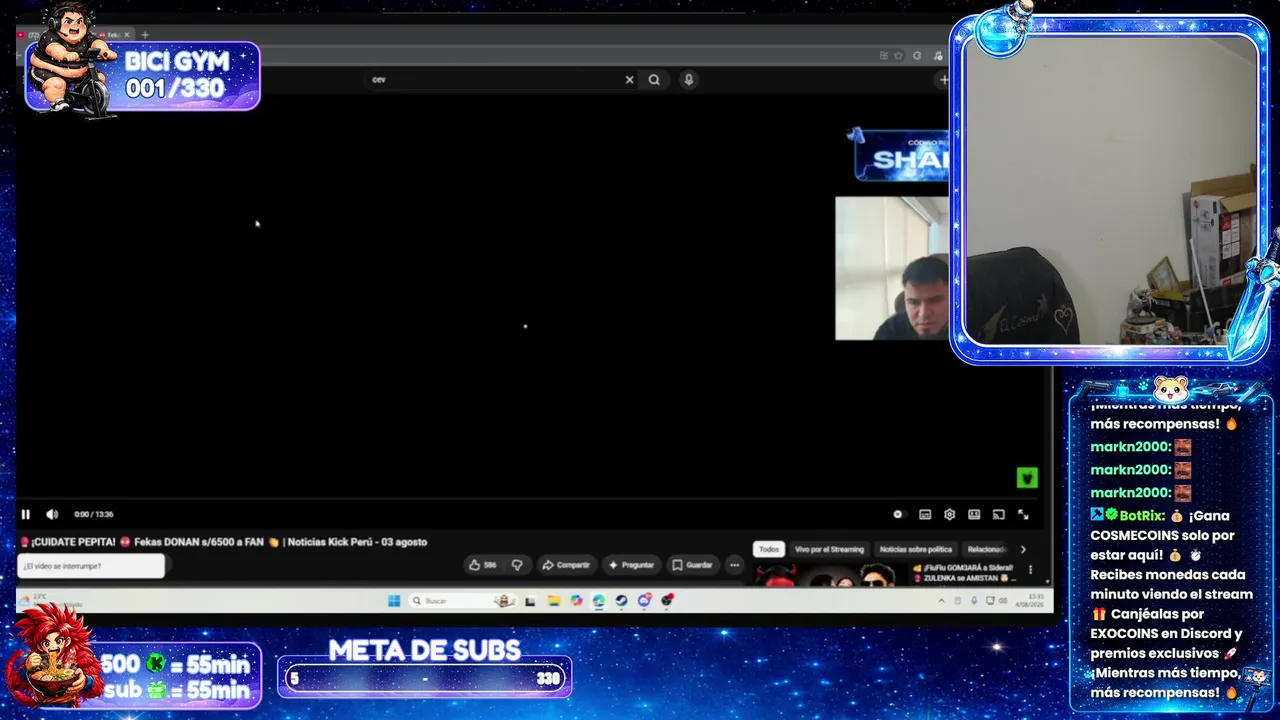Toggle subtitles in the video player
1280x720 pixels.
coord(925,514)
